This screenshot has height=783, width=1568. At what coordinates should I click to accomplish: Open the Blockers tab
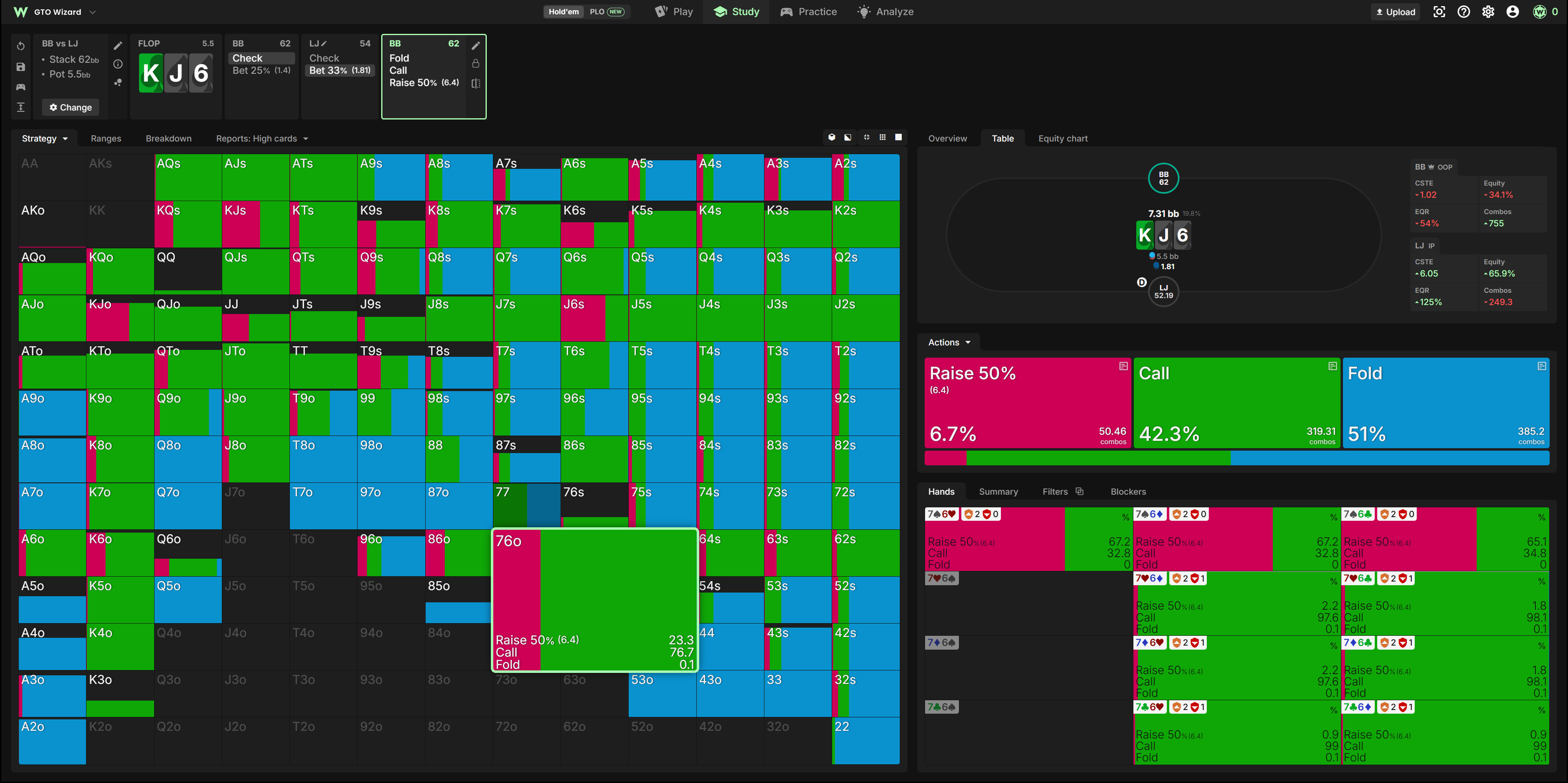tap(1128, 491)
